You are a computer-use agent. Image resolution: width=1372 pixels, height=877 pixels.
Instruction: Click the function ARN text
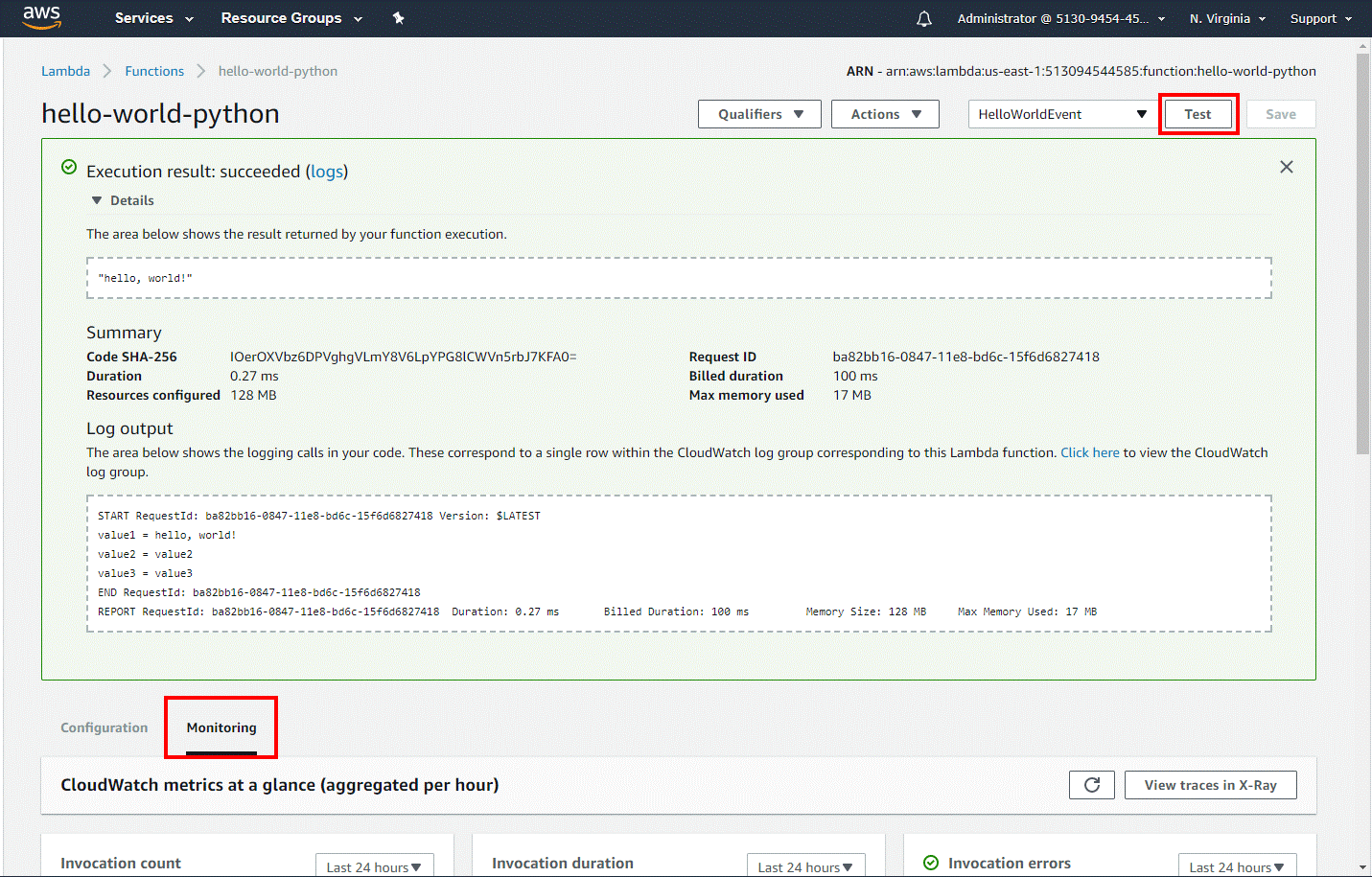tap(1081, 71)
